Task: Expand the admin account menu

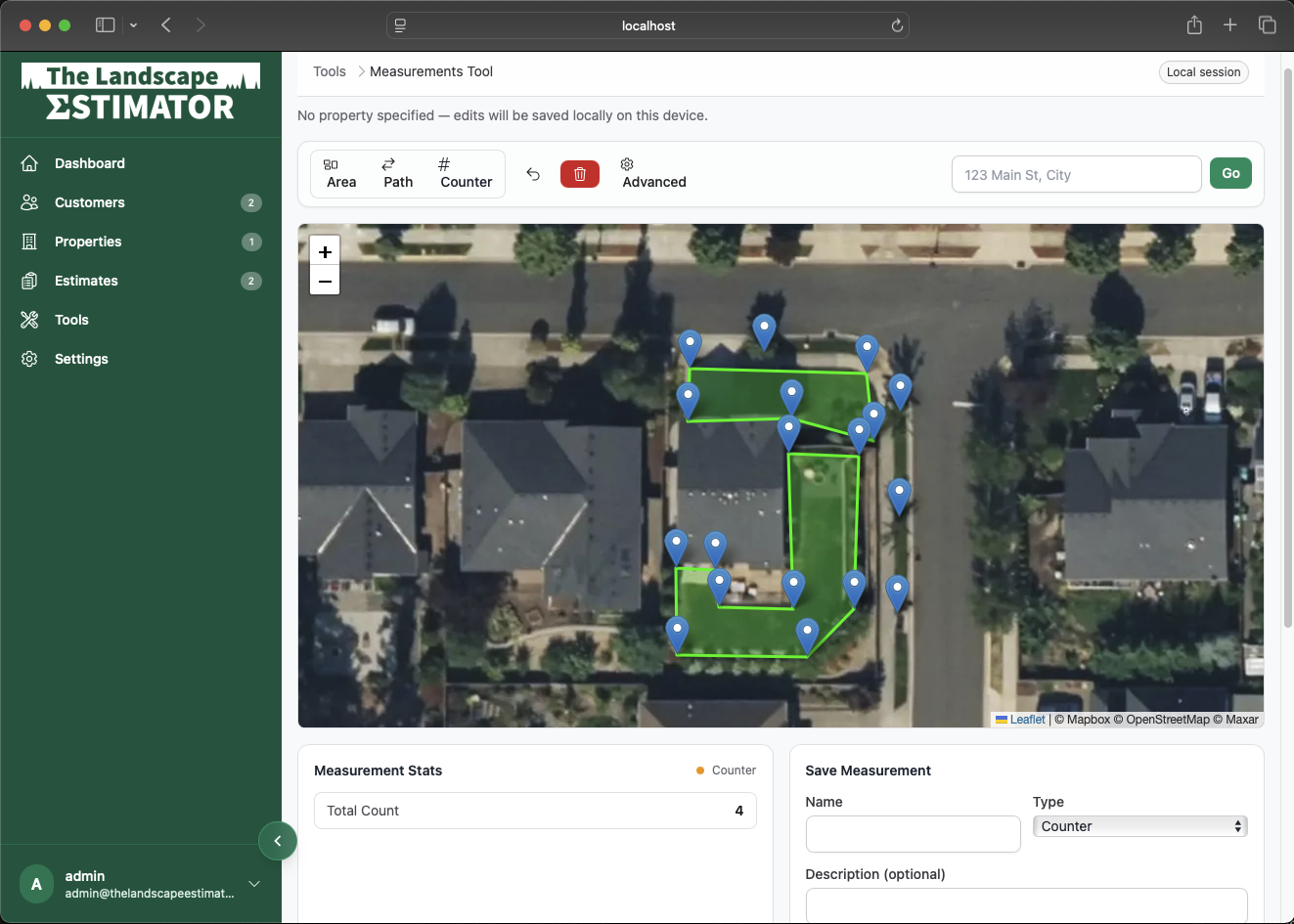Action: coord(253,884)
